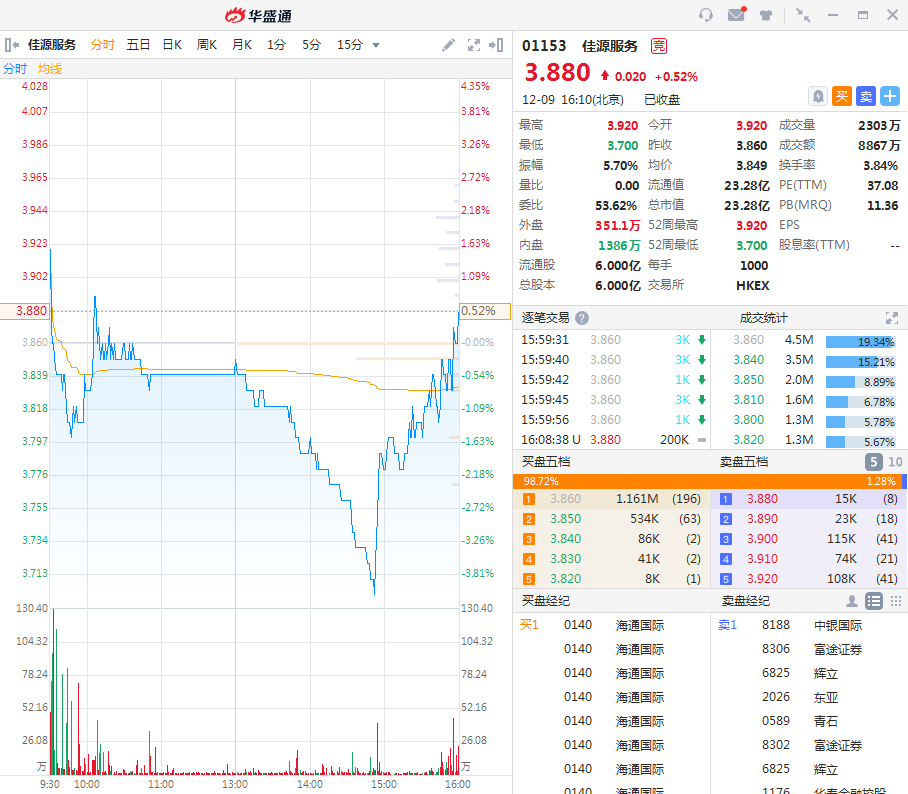
Task: Select bid level 1 at 3.860
Action: coord(611,499)
